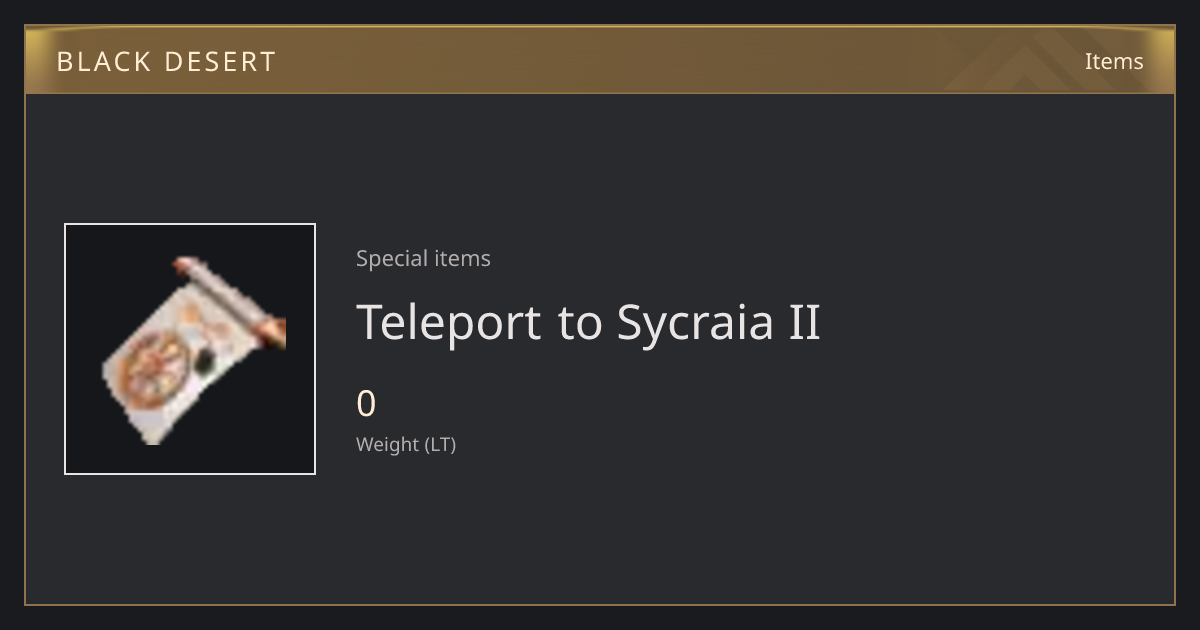Open the Items section label
This screenshot has height=630, width=1200.
(1114, 61)
